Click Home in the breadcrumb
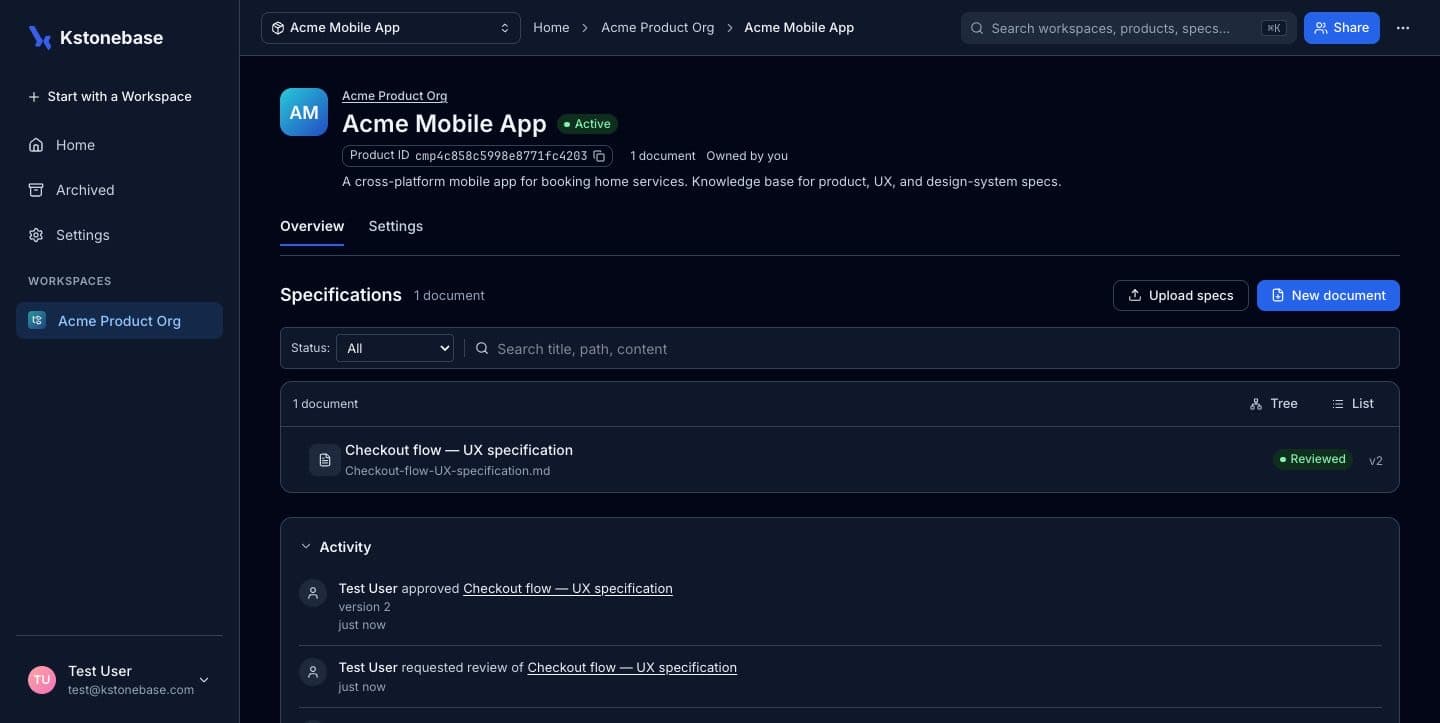 tap(551, 28)
